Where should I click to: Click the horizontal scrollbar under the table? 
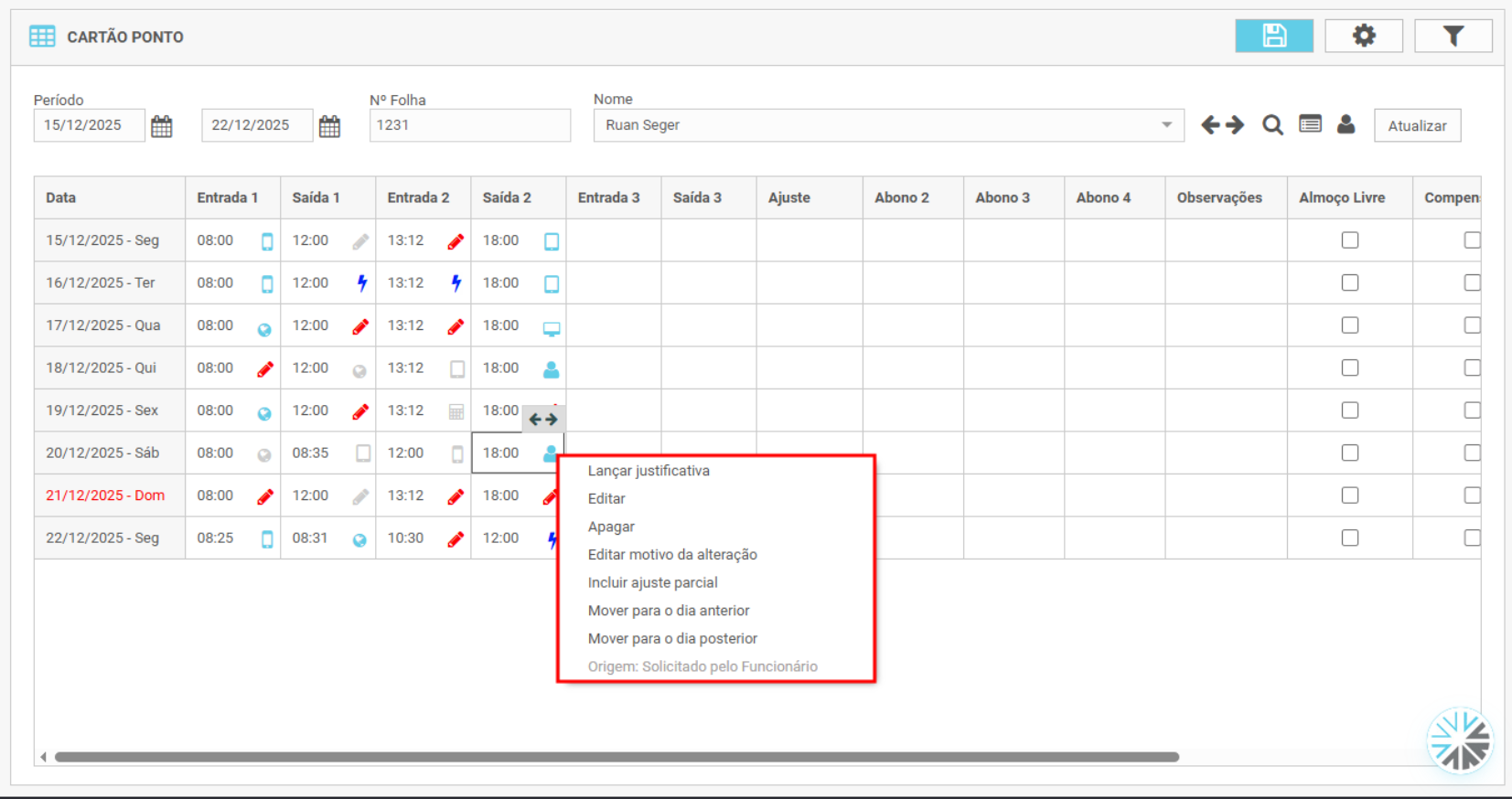[617, 757]
